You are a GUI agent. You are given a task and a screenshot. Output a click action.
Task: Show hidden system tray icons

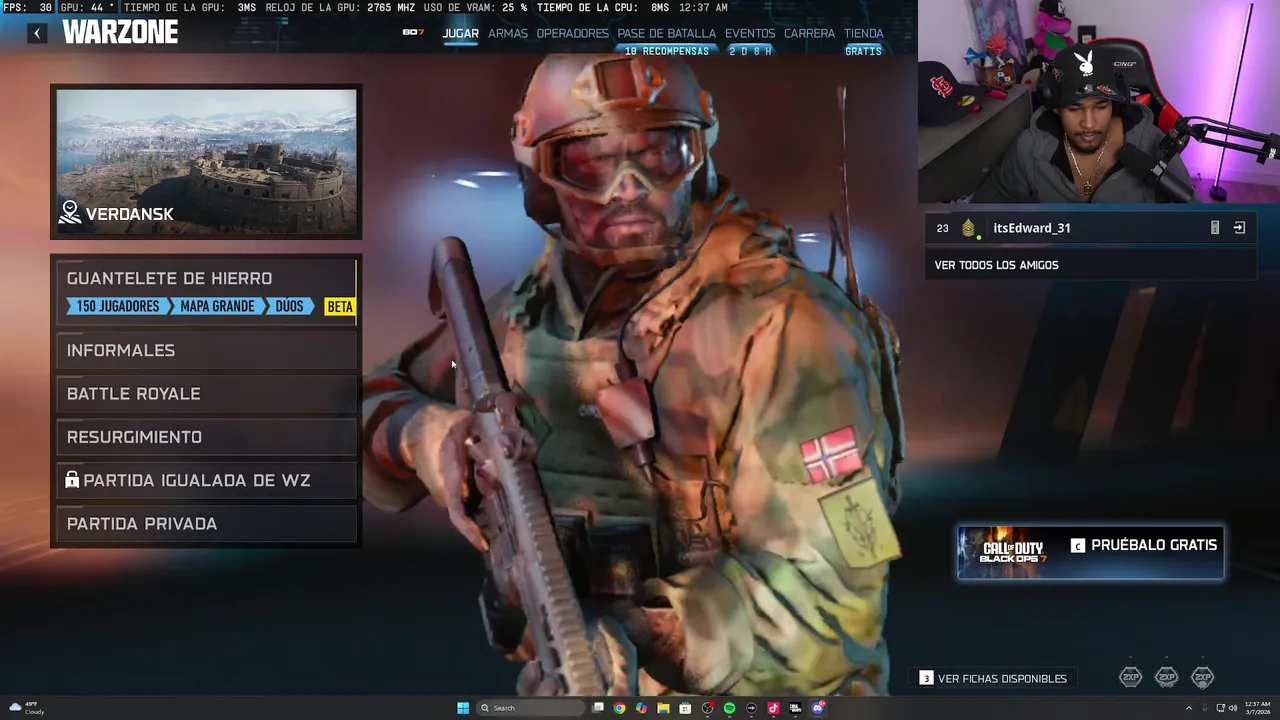pos(1189,708)
